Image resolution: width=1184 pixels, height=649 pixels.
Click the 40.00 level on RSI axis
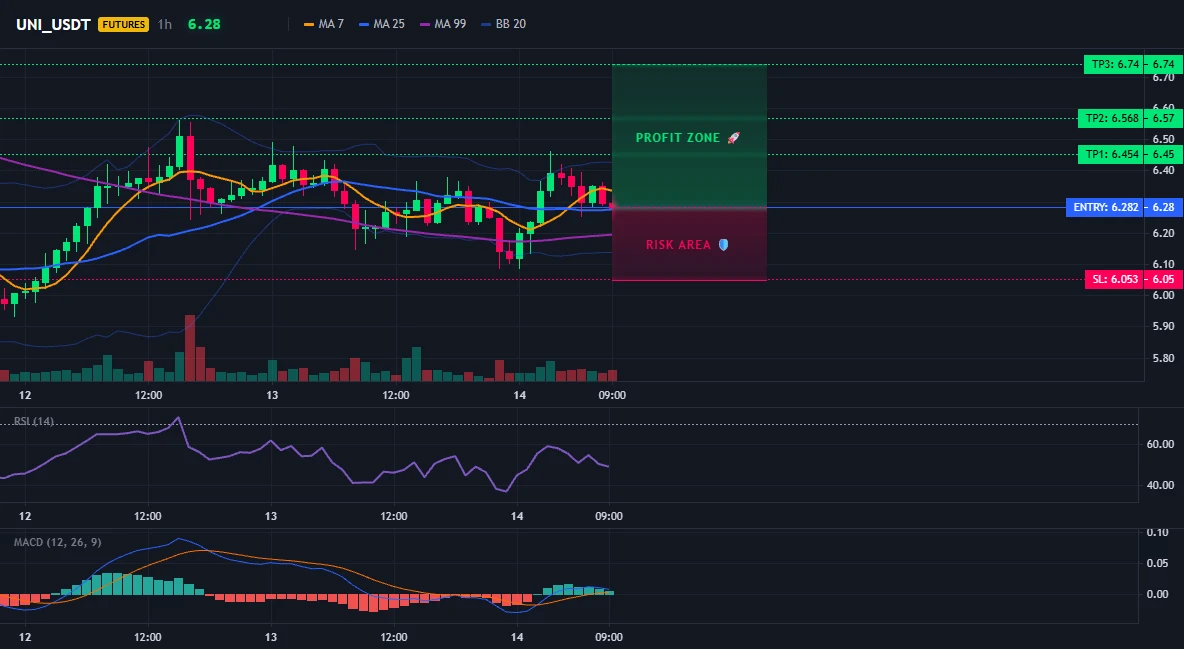(1160, 485)
